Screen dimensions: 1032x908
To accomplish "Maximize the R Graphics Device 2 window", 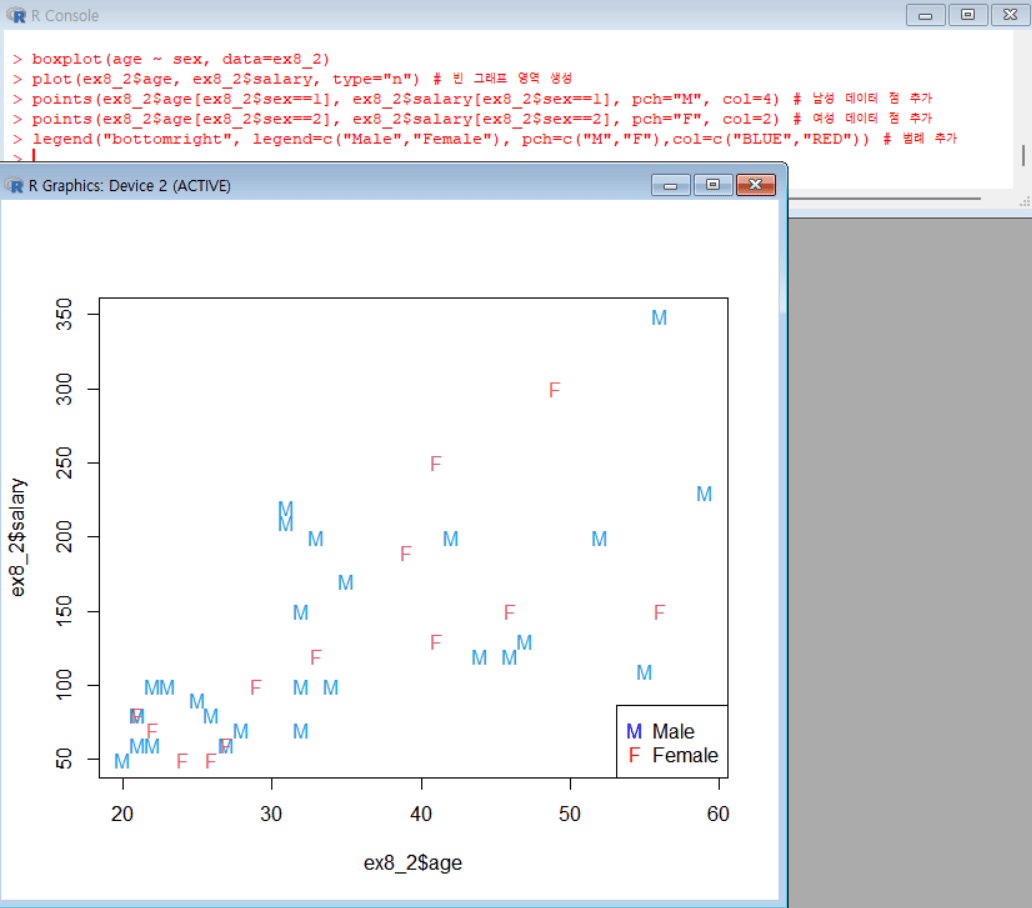I will [x=712, y=185].
